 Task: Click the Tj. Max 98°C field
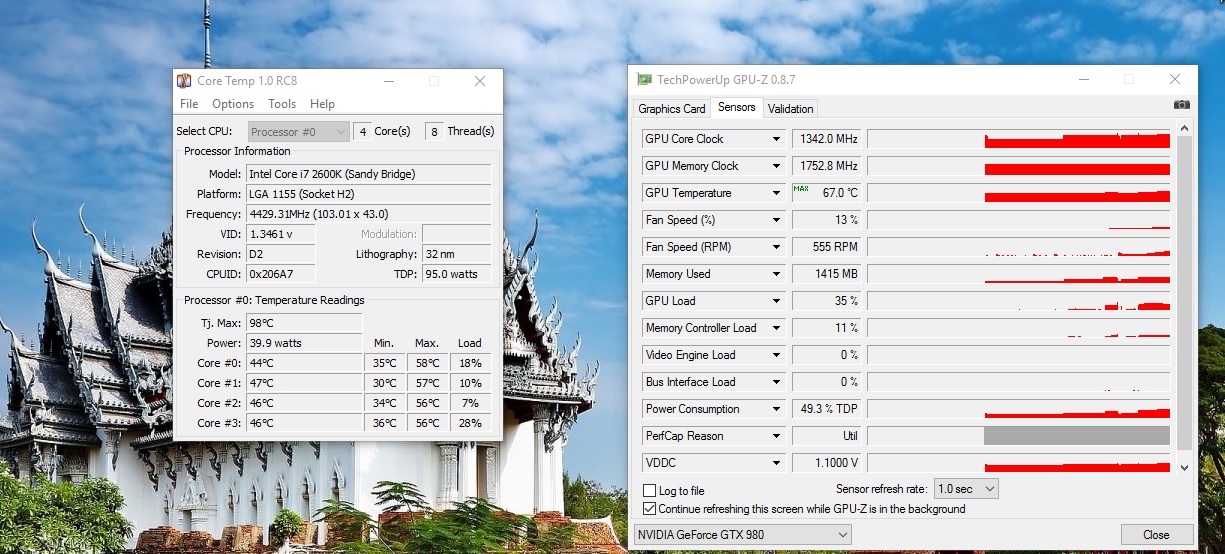click(304, 323)
